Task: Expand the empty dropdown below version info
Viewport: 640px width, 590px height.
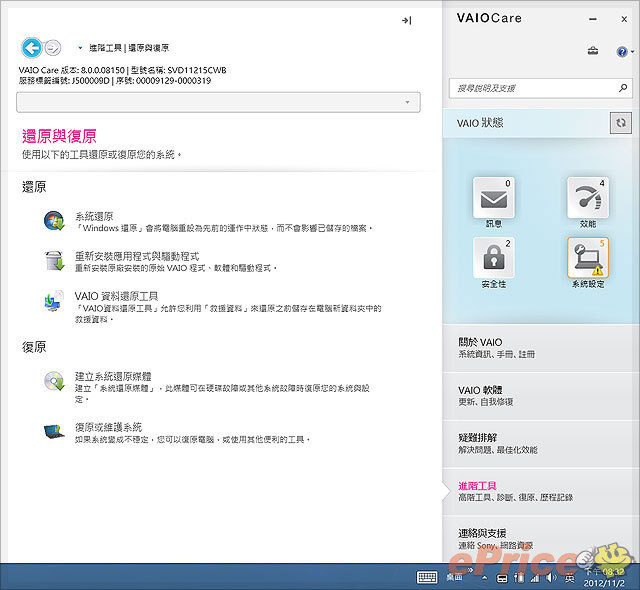Action: (218, 102)
